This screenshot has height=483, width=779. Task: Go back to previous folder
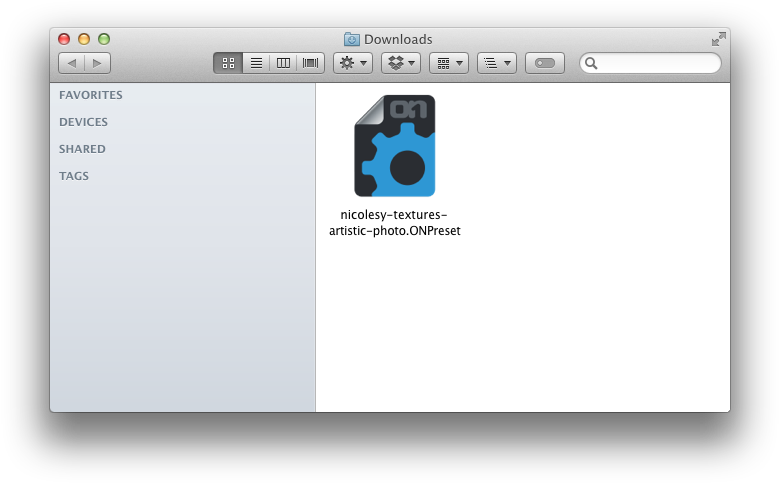pyautogui.click(x=71, y=63)
